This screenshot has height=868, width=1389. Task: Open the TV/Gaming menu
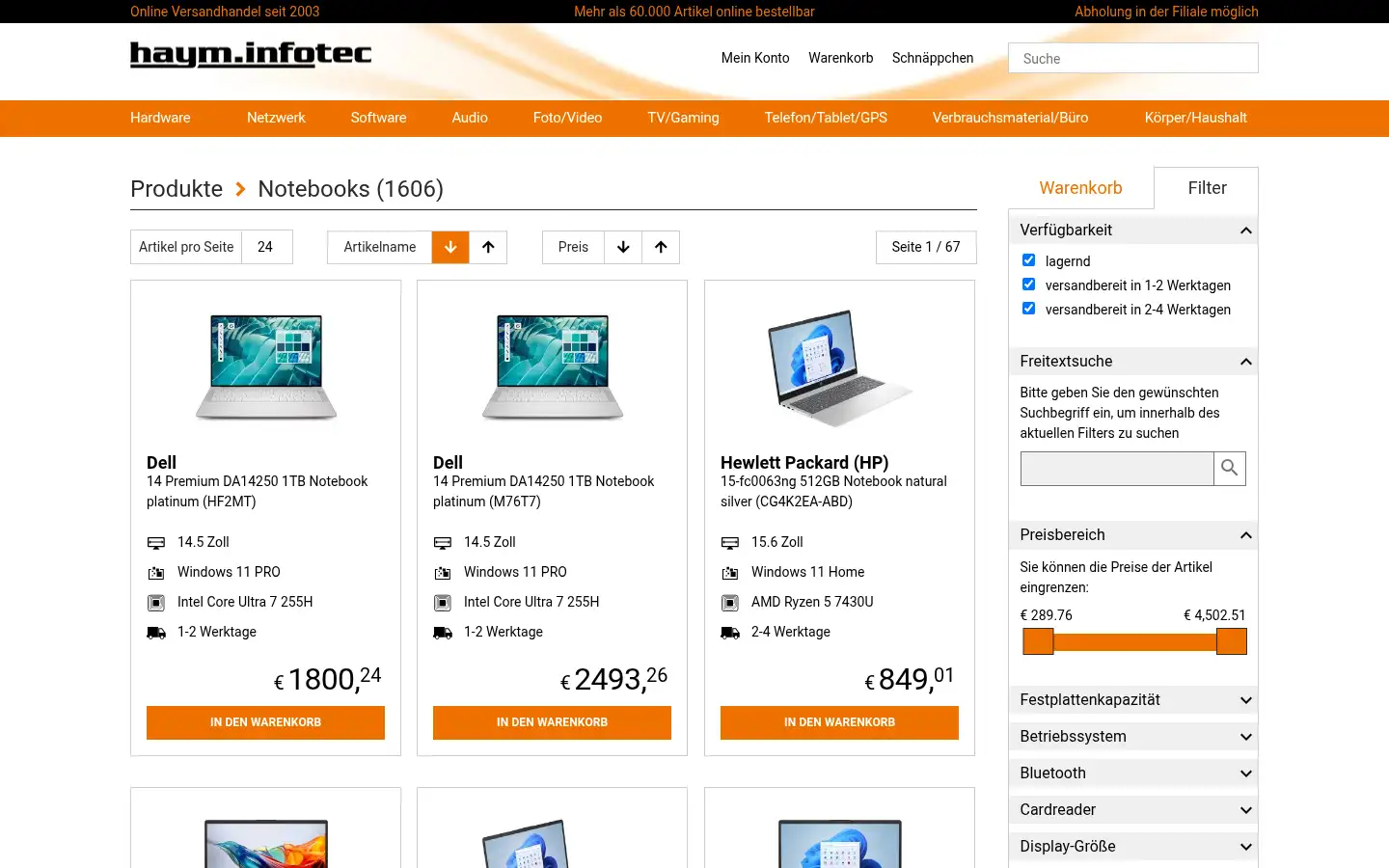[683, 118]
